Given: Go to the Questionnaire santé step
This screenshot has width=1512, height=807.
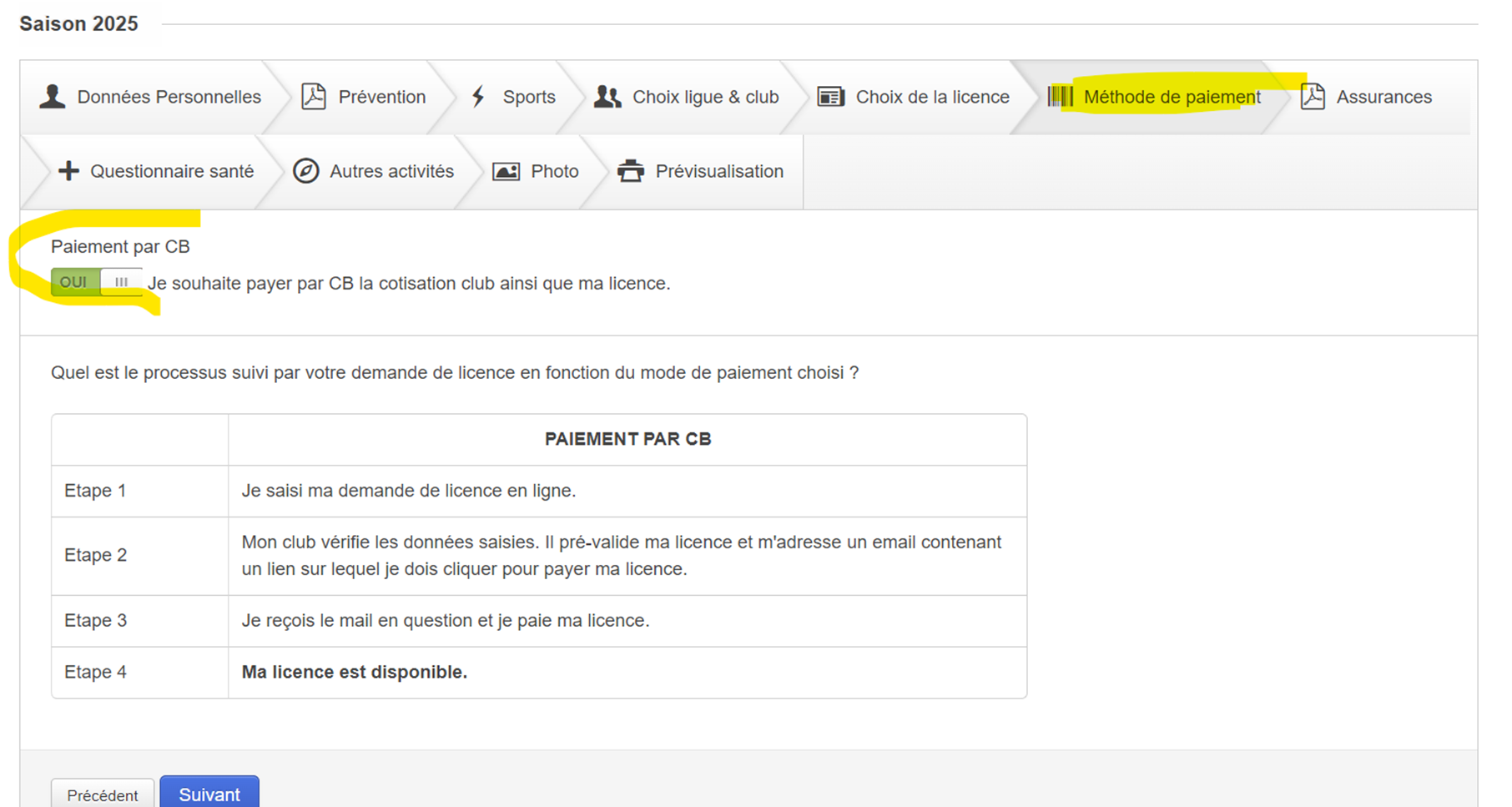Looking at the screenshot, I should coord(172,171).
